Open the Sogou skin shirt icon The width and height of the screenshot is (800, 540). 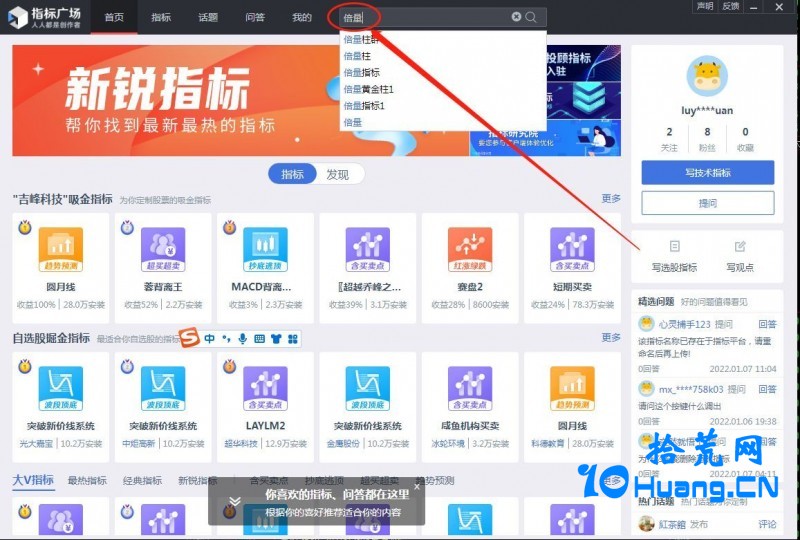click(x=276, y=338)
